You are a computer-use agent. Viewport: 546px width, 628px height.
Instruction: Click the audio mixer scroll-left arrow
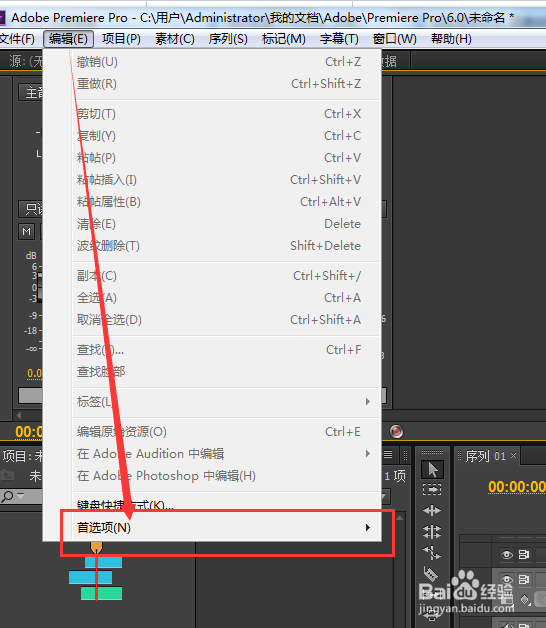pyautogui.click(x=18, y=415)
